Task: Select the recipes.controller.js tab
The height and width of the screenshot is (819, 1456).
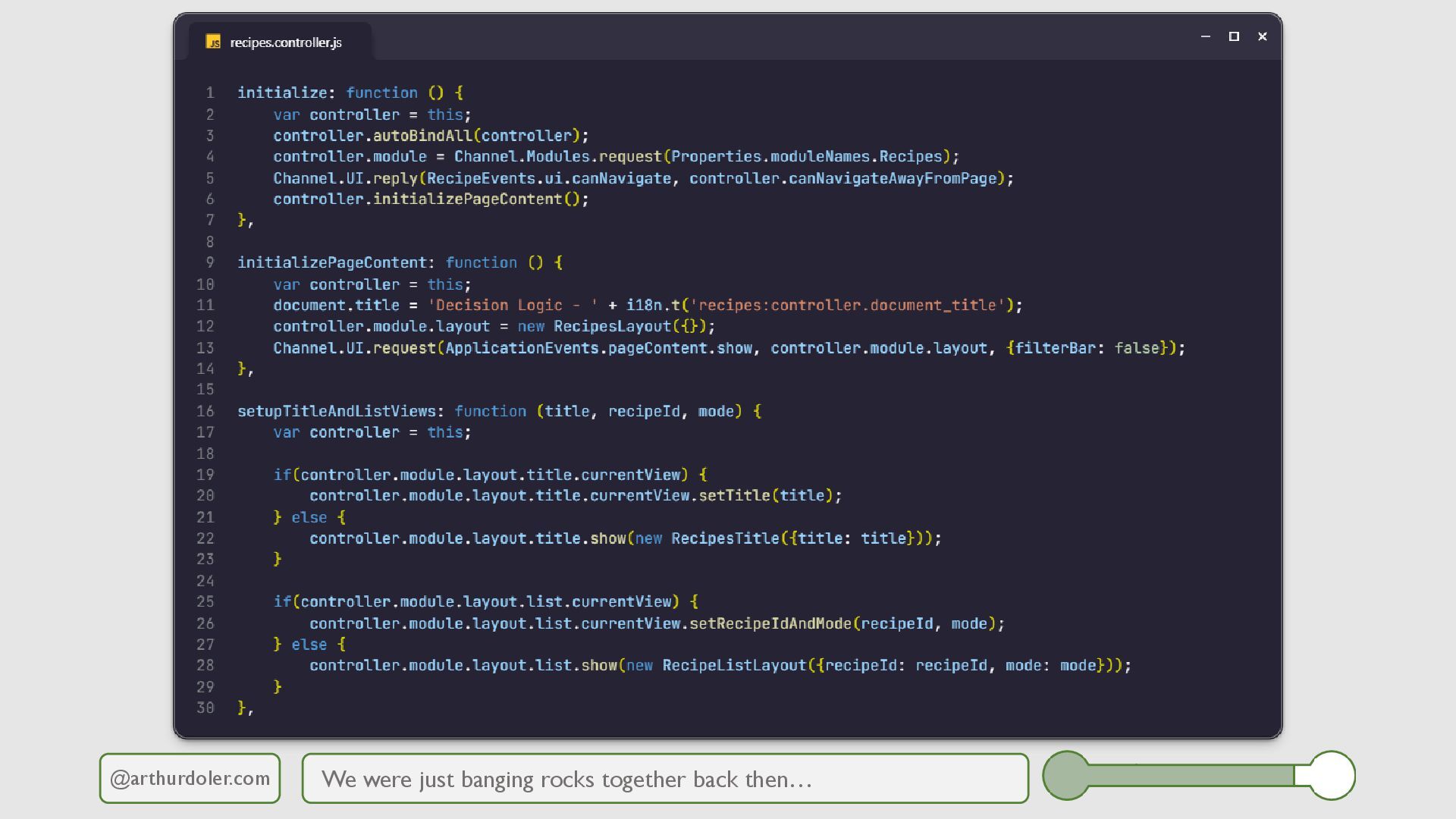Action: click(x=285, y=42)
